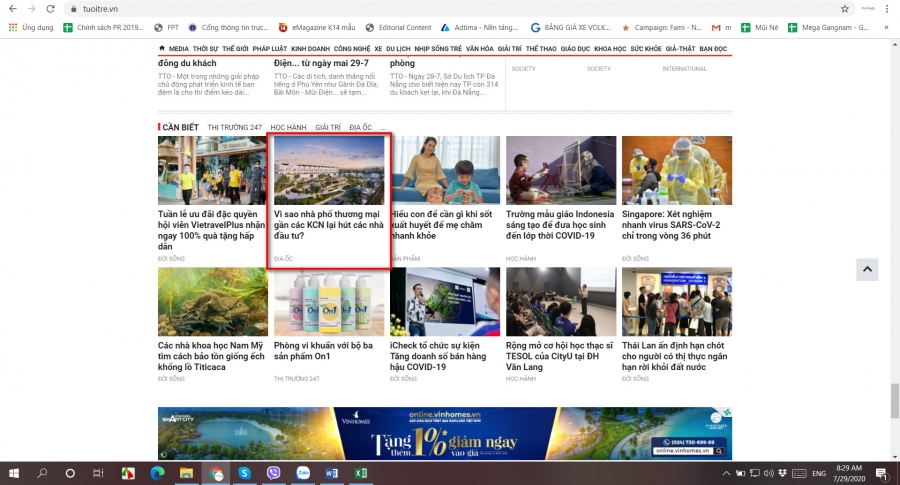Click the scroll-to-top arrow button
Image resolution: width=900 pixels, height=485 pixels.
(867, 269)
